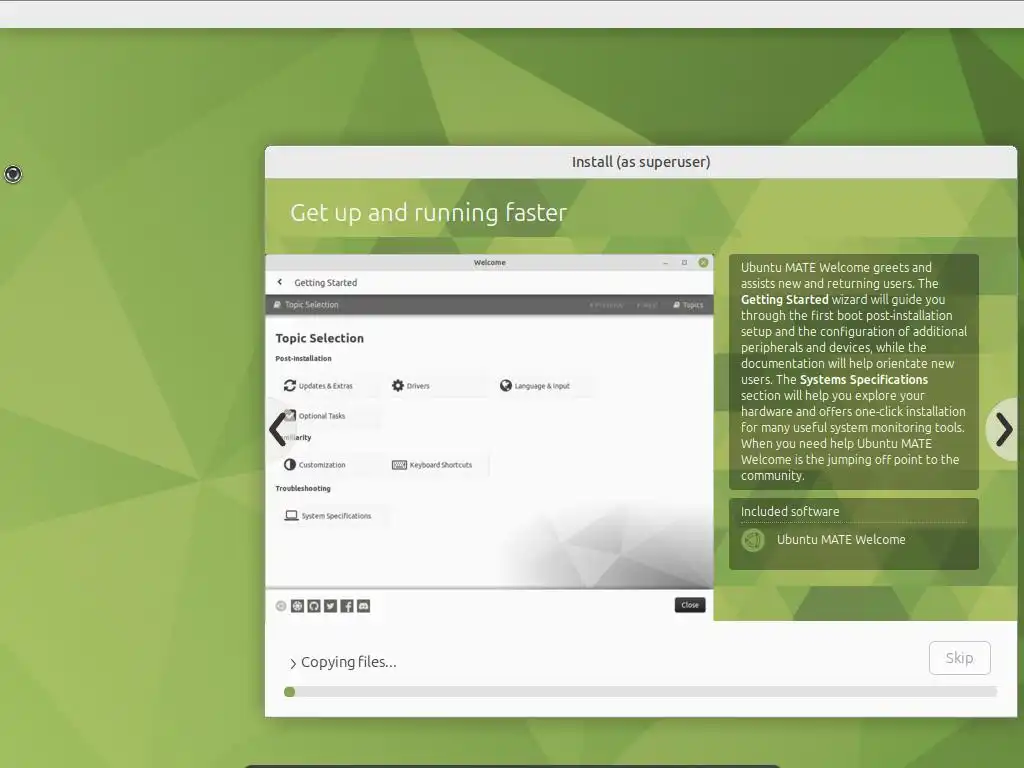Click the Twitter icon in the preview footer
The height and width of the screenshot is (768, 1024).
330,606
